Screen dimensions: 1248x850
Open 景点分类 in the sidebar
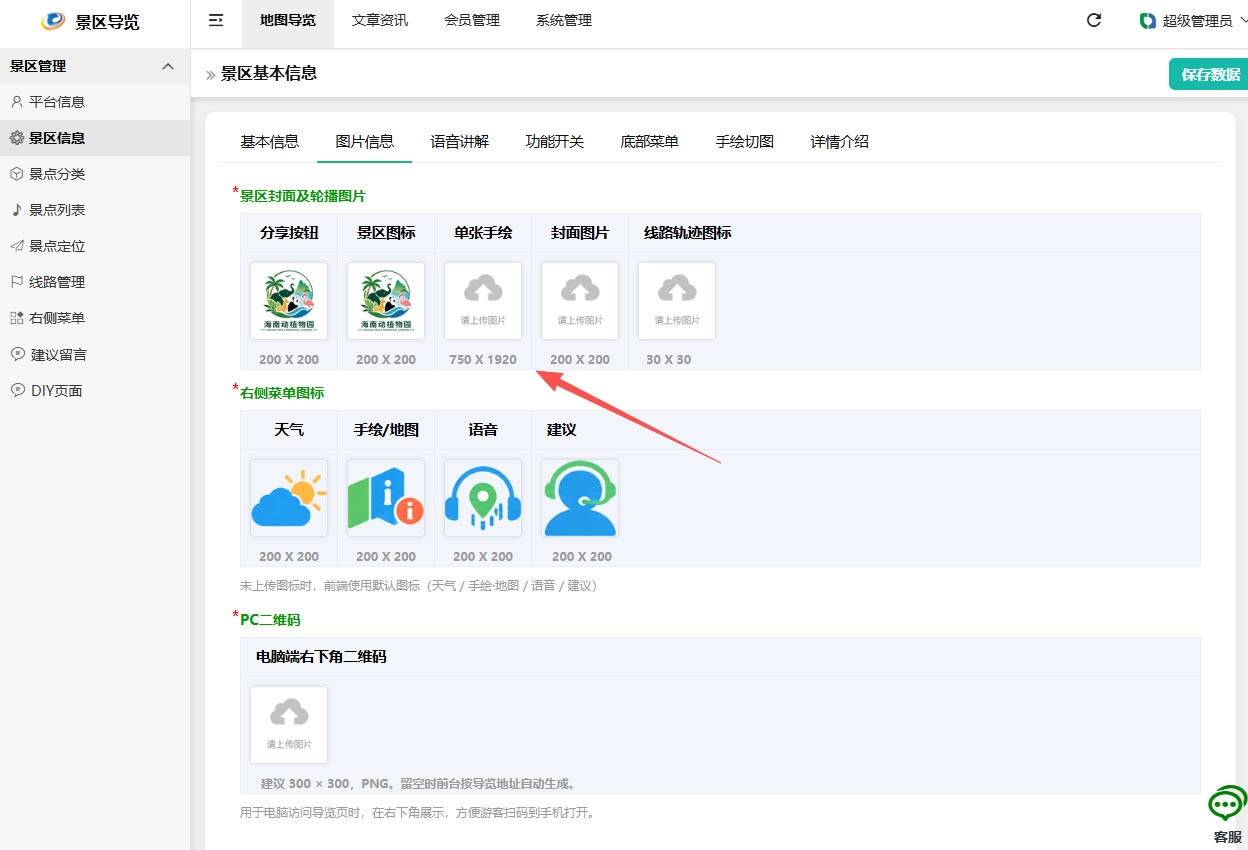point(95,174)
